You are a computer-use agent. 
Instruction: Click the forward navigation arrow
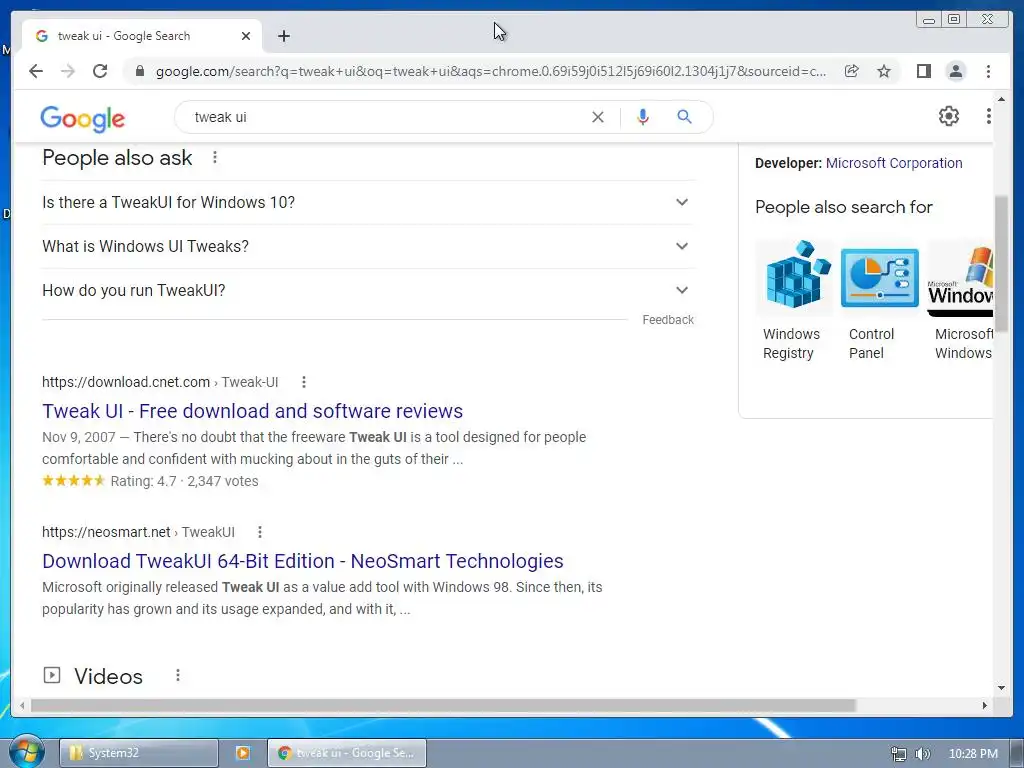coord(68,71)
